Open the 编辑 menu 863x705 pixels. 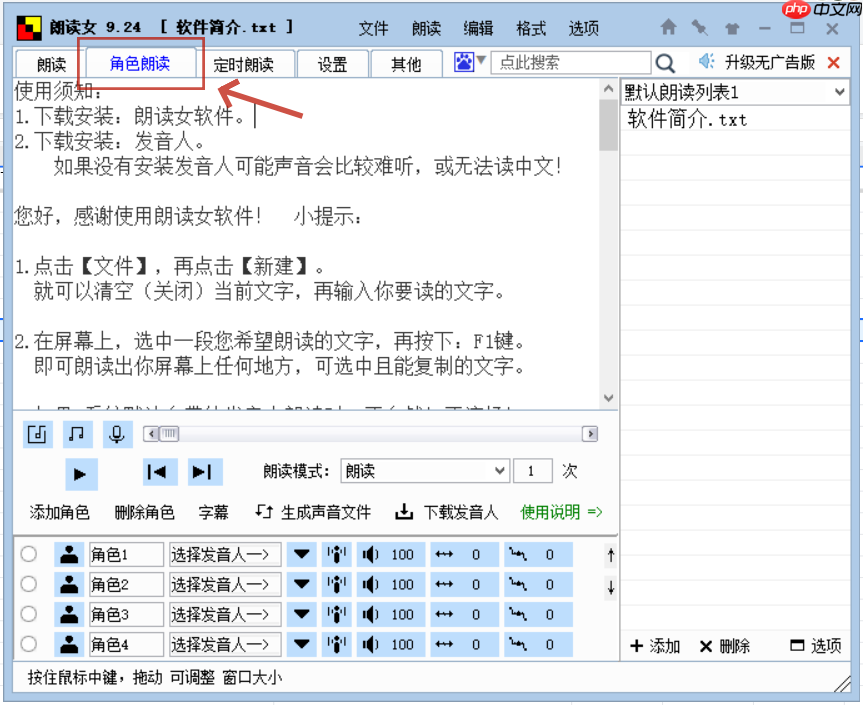click(478, 29)
